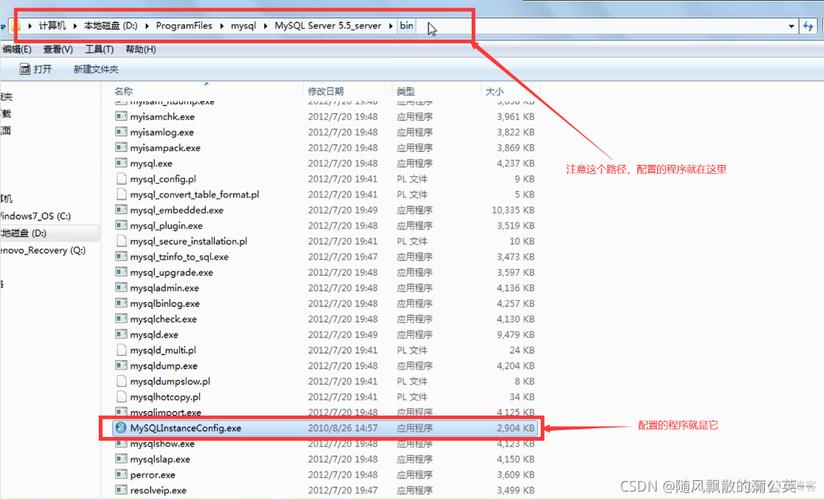Click the mysql_upgrade.exe file icon
The image size is (824, 500).
[x=121, y=272]
